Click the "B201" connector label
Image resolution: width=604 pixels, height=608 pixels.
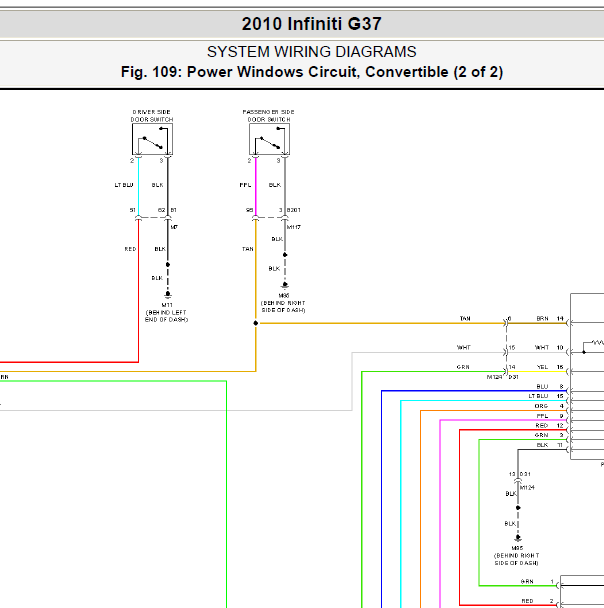[293, 210]
